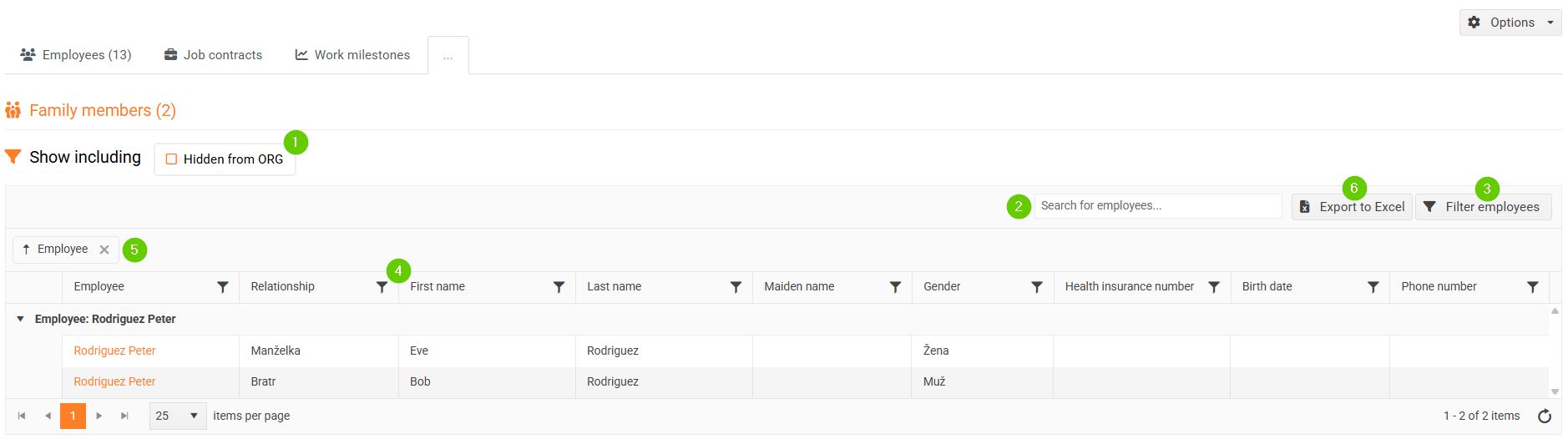Viewport: 1568px width, 439px height.
Task: Click the Search for employees field
Action: [x=1157, y=206]
